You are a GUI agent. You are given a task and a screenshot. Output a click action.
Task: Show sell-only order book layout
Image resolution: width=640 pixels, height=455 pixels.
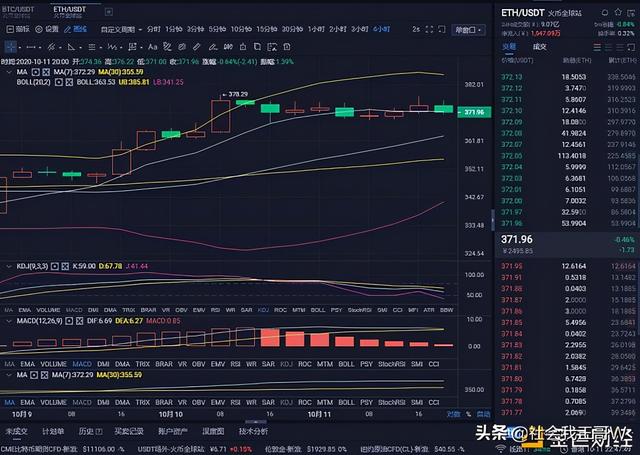coord(620,48)
